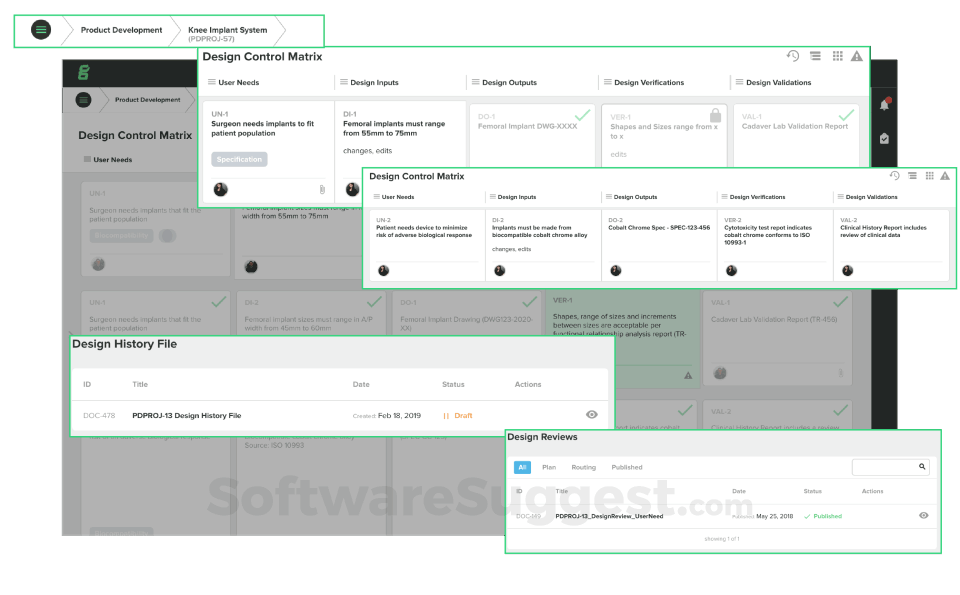This screenshot has height=595, width=960.
Task: Click attachment paperclip on UN-1 Surgeon needs card
Action: coord(322,190)
